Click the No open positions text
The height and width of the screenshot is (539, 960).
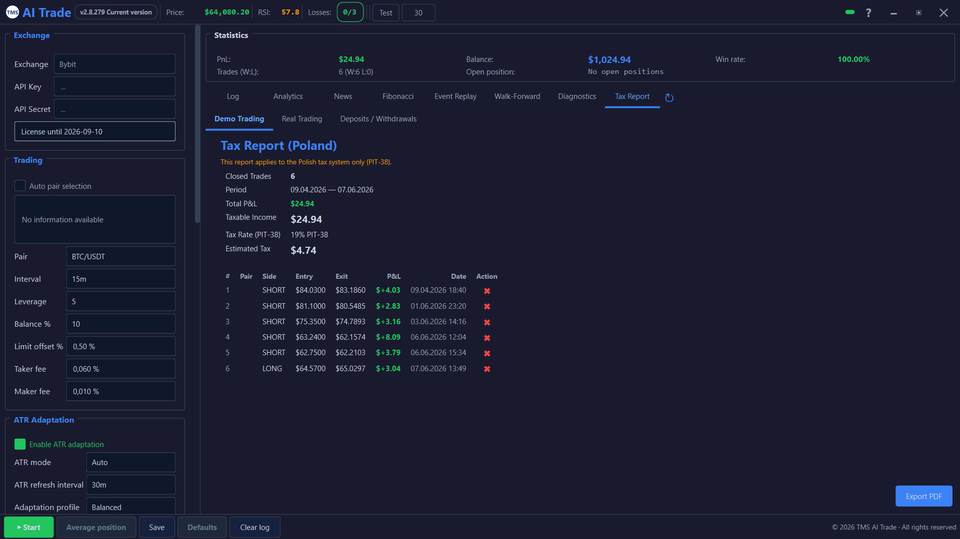pyautogui.click(x=625, y=72)
